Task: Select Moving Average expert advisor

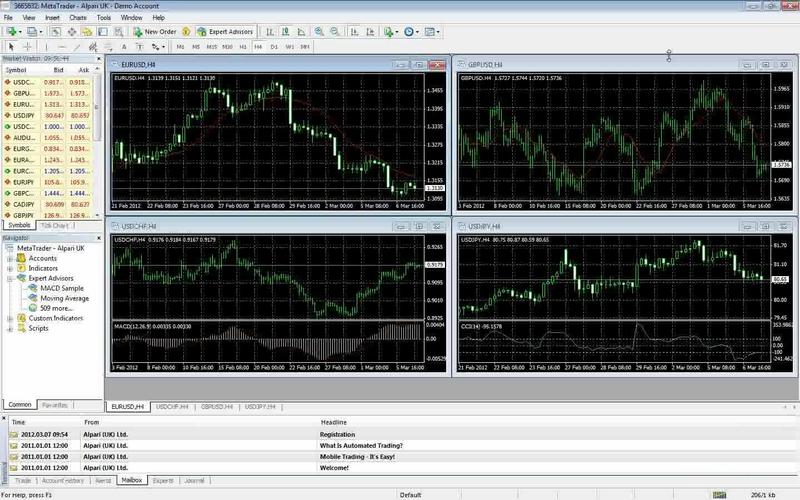Action: point(64,298)
